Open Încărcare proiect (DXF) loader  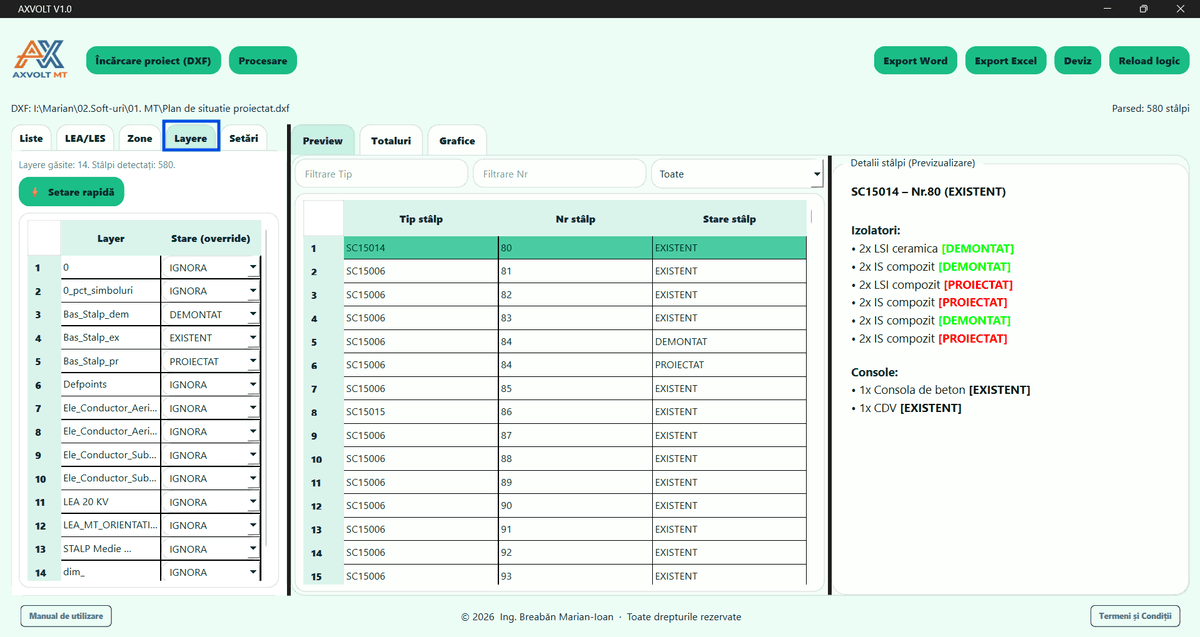point(153,61)
